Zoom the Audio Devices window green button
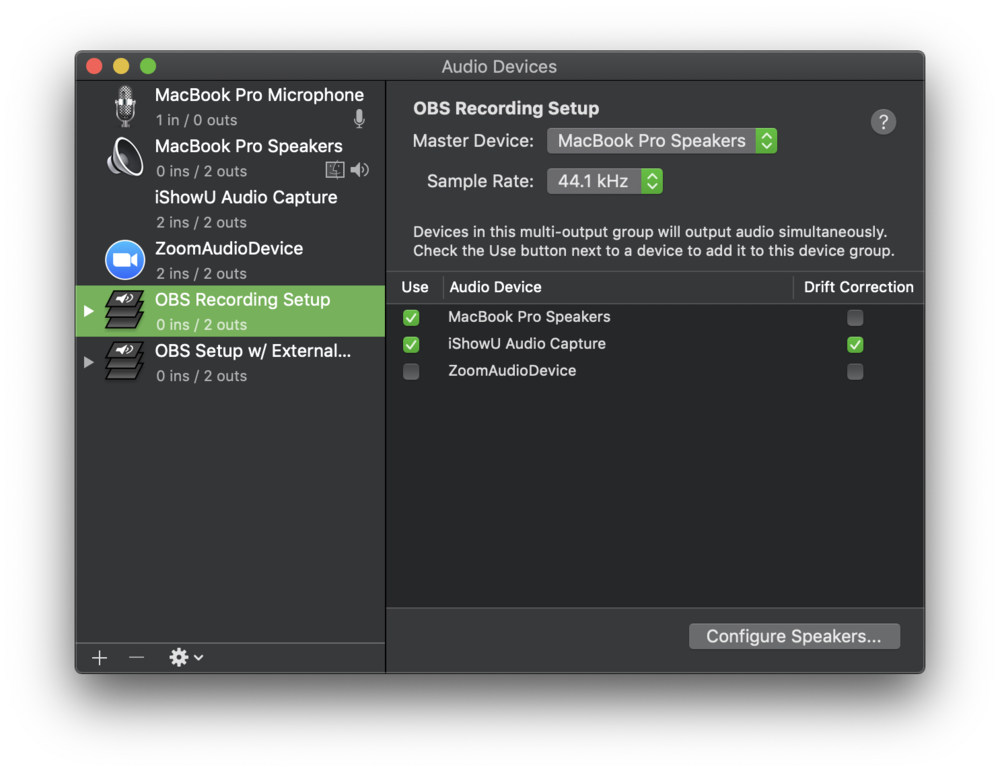Viewport: 1000px width, 773px height. 148,66
